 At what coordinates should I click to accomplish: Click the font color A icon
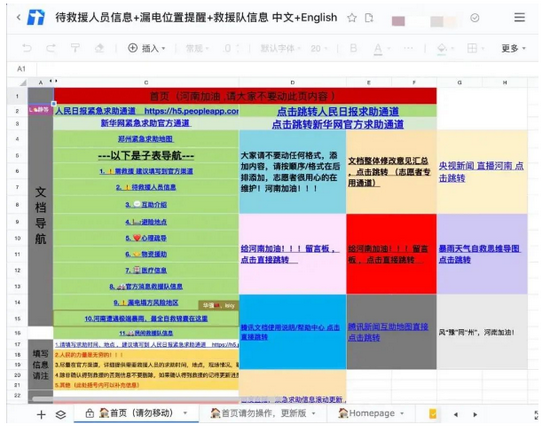tap(378, 49)
